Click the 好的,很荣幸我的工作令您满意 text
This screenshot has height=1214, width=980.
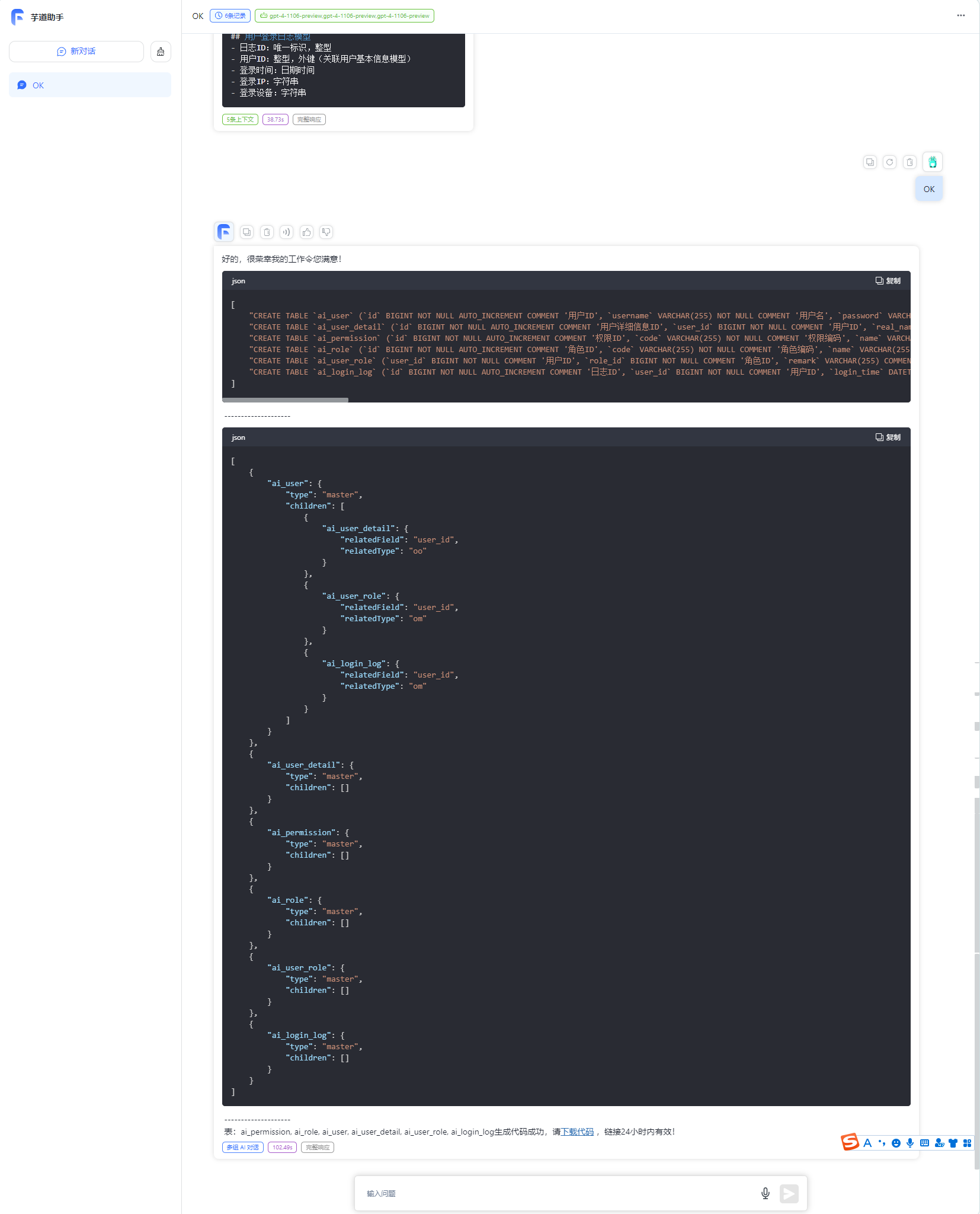281,259
